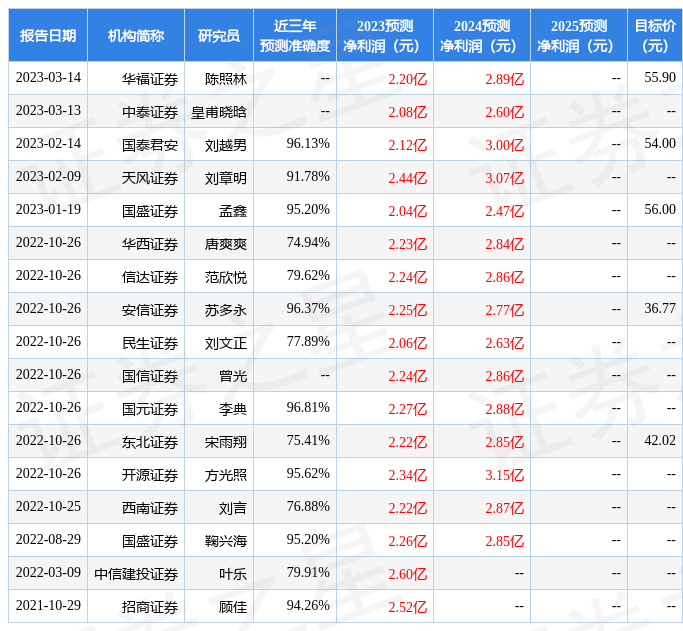Click 东北证券 institution cell

150,442
